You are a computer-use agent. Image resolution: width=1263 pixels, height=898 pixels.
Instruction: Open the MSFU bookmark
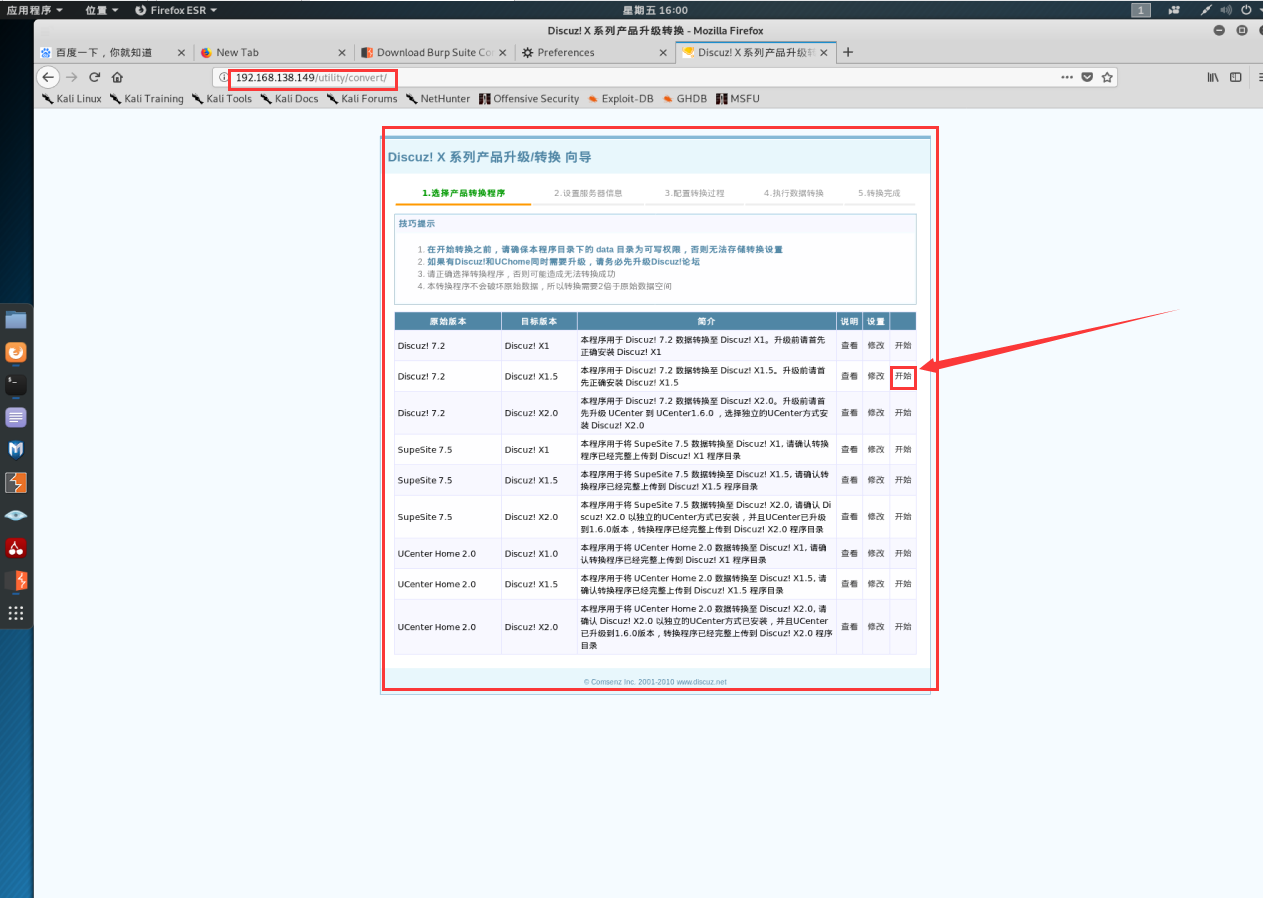point(738,99)
